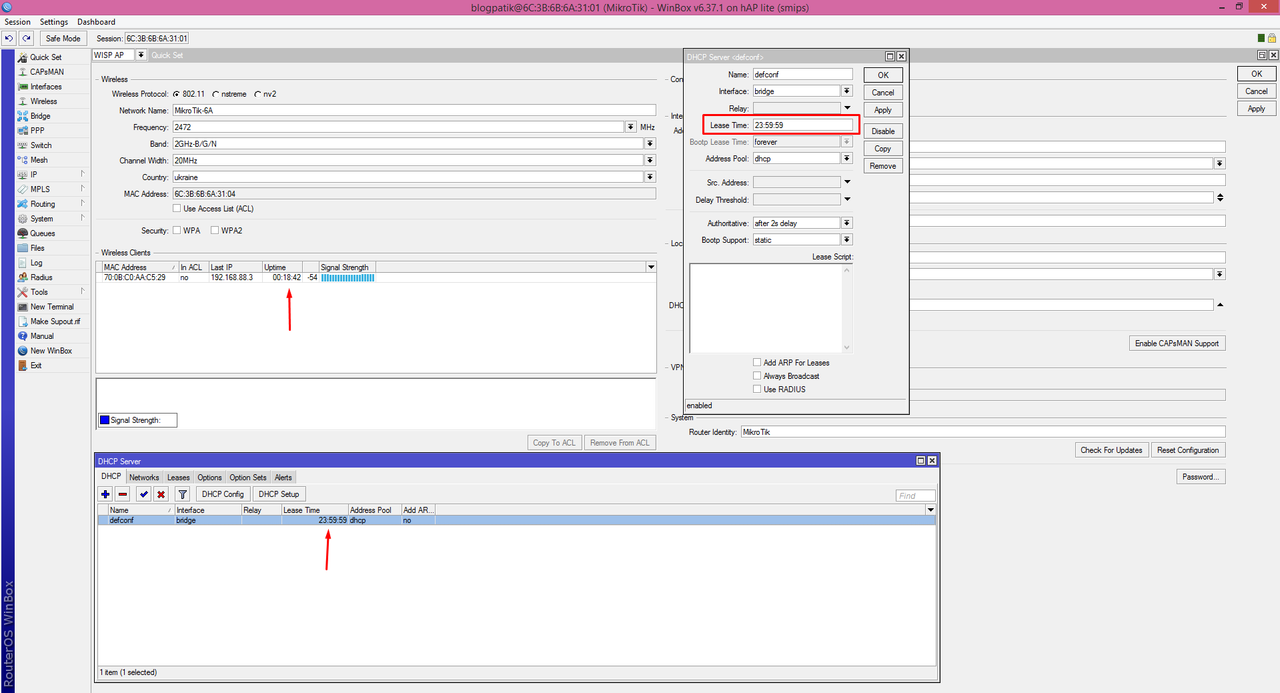Remove DHCP server with the red minus
This screenshot has height=693, width=1280.
pos(122,494)
